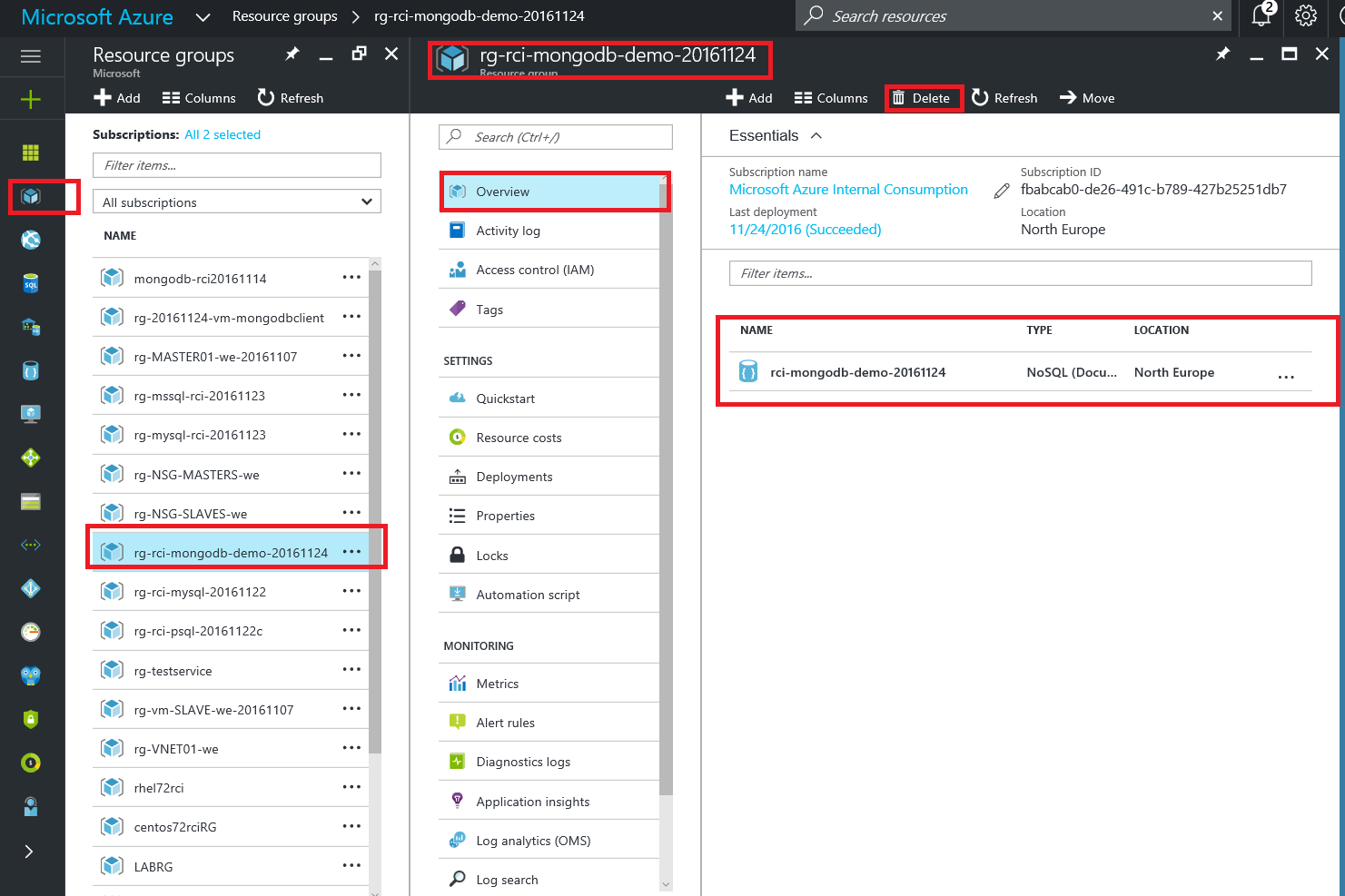Click Add in the resource group toolbar

(x=749, y=98)
